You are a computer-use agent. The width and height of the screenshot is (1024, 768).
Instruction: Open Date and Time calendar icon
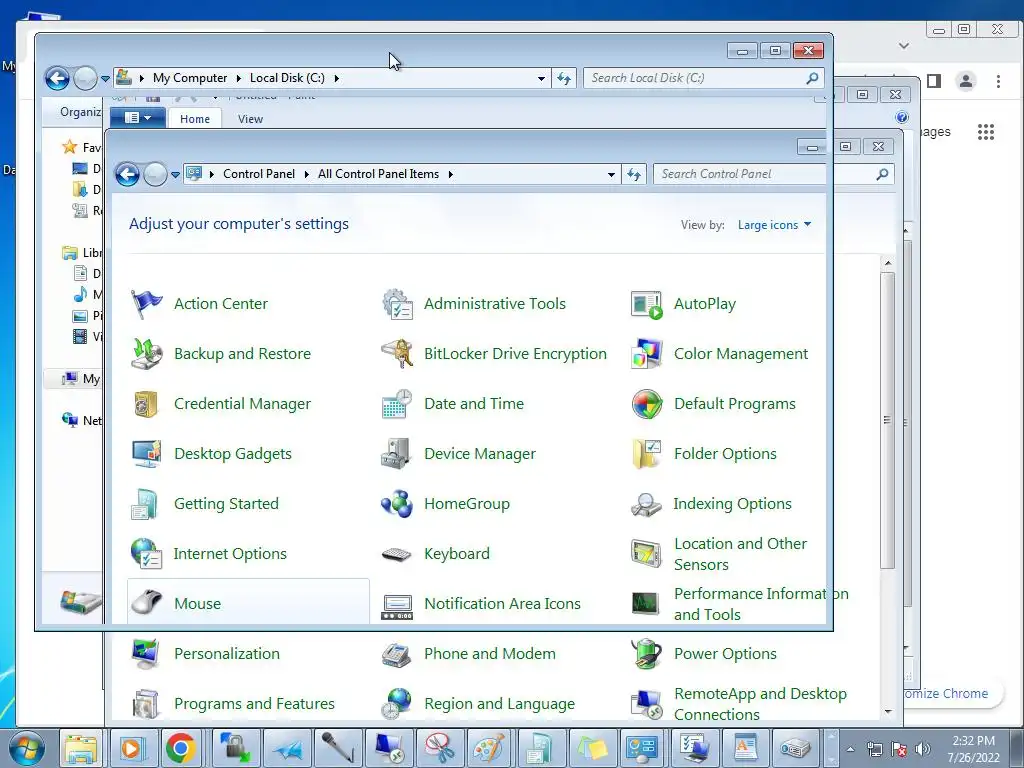click(x=397, y=404)
